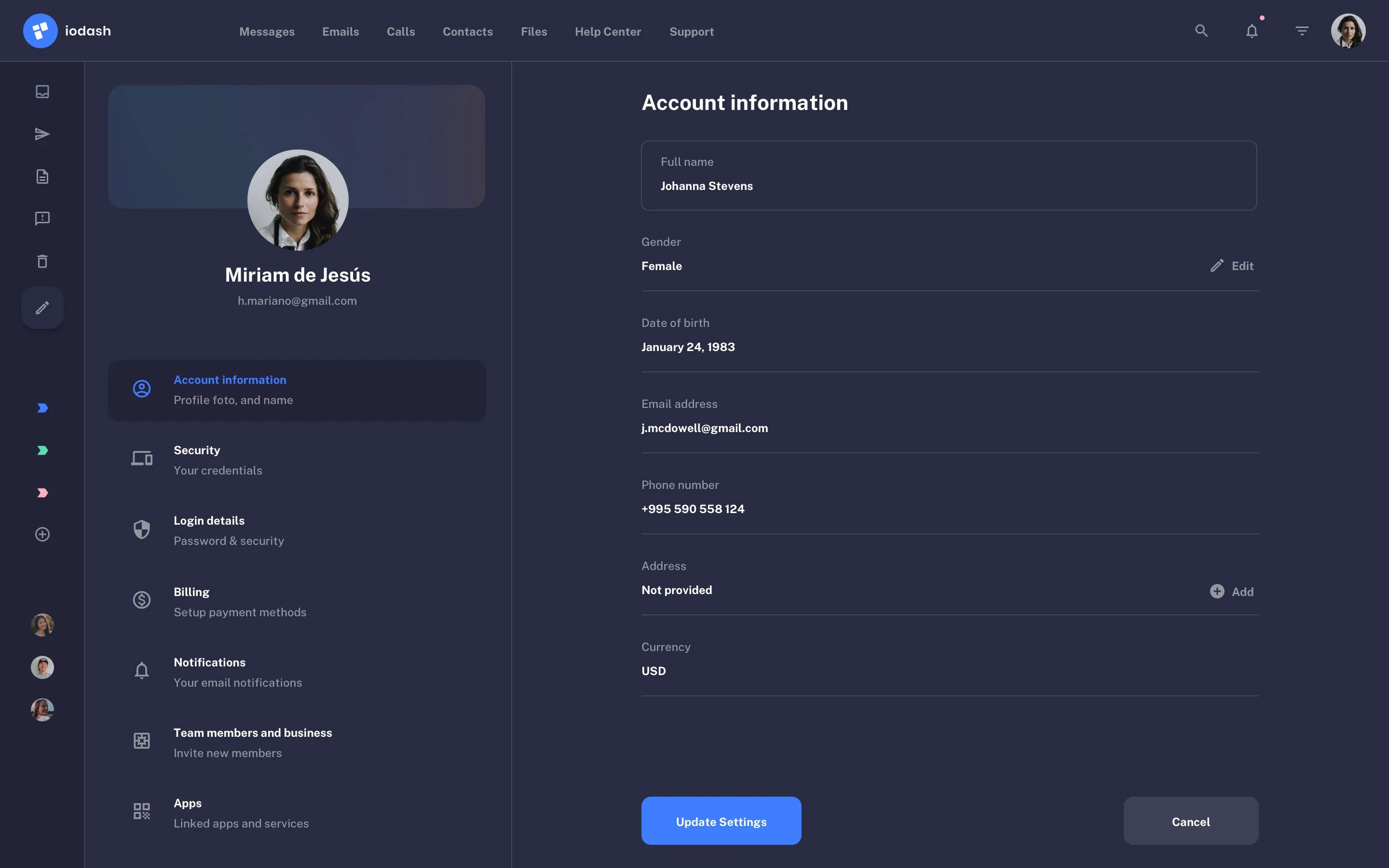Select the inbox icon in the left sidebar
This screenshot has height=868, width=1389.
click(42, 91)
